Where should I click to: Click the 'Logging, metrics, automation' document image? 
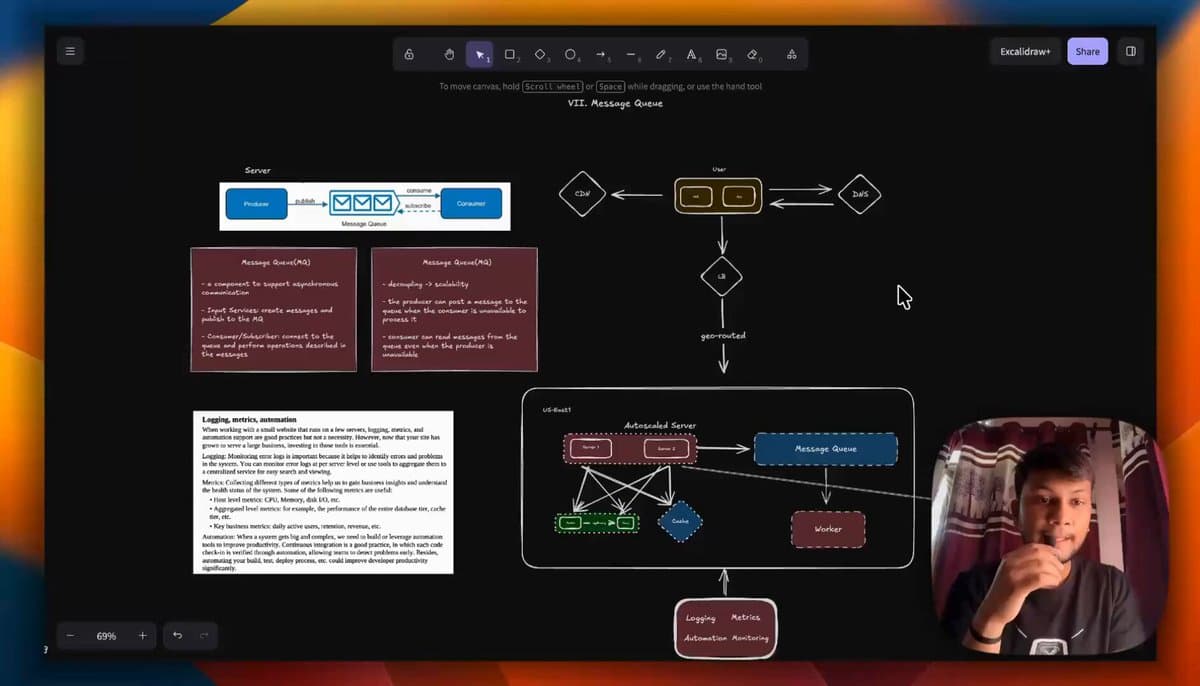click(323, 492)
